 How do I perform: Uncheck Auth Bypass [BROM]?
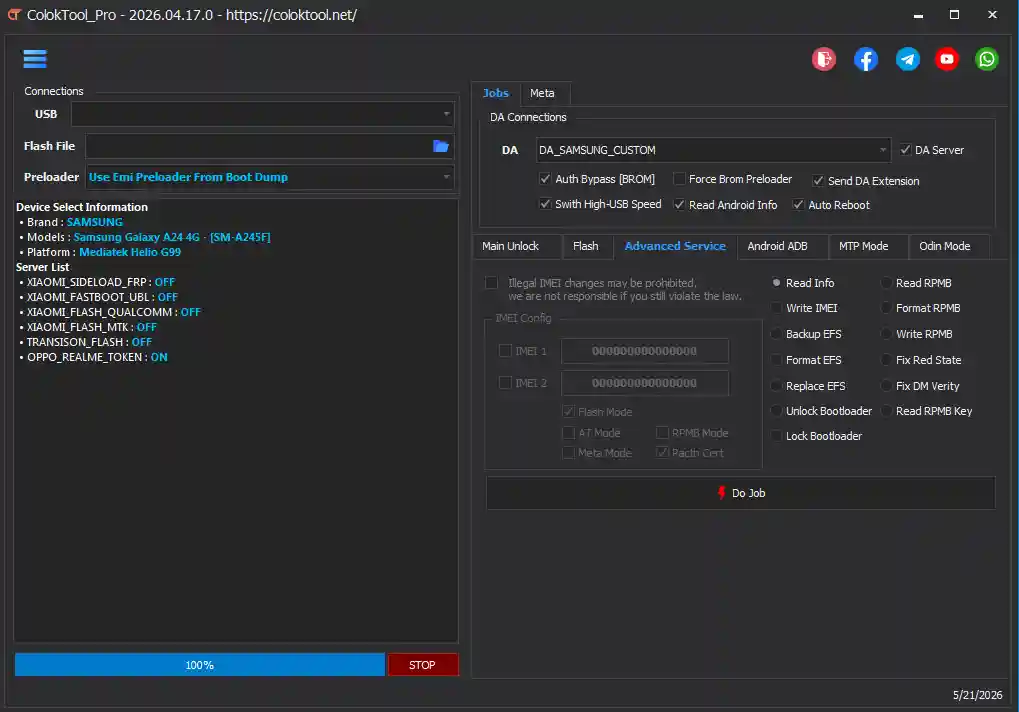[x=545, y=179]
